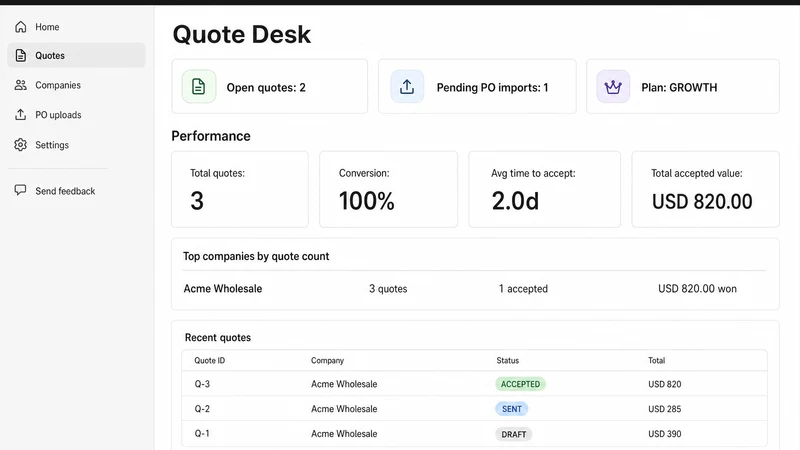
Task: Open quote Q-1 in Recent quotes
Action: tap(202, 434)
